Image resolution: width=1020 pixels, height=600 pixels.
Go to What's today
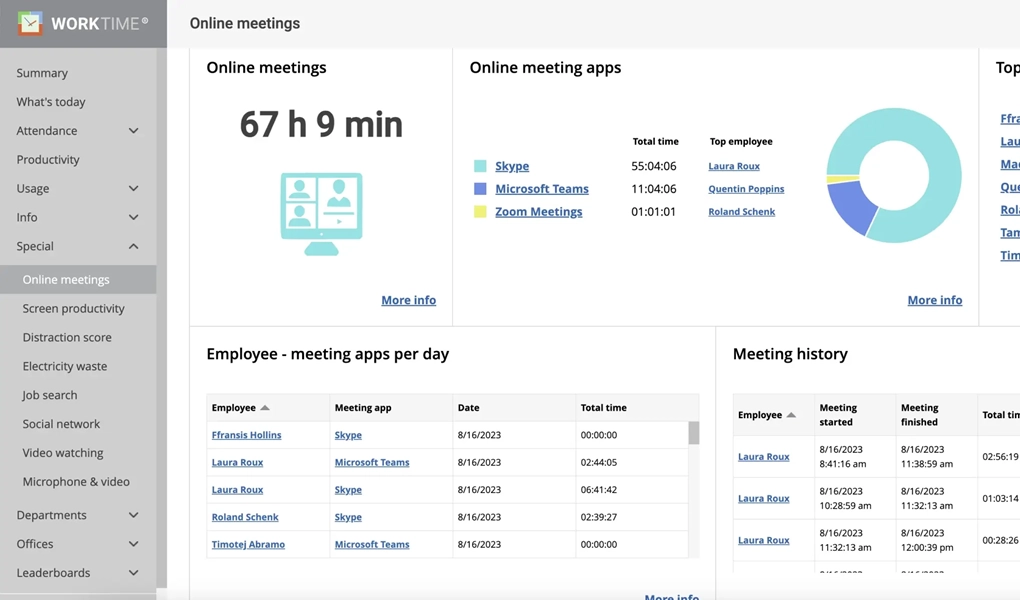(x=50, y=101)
